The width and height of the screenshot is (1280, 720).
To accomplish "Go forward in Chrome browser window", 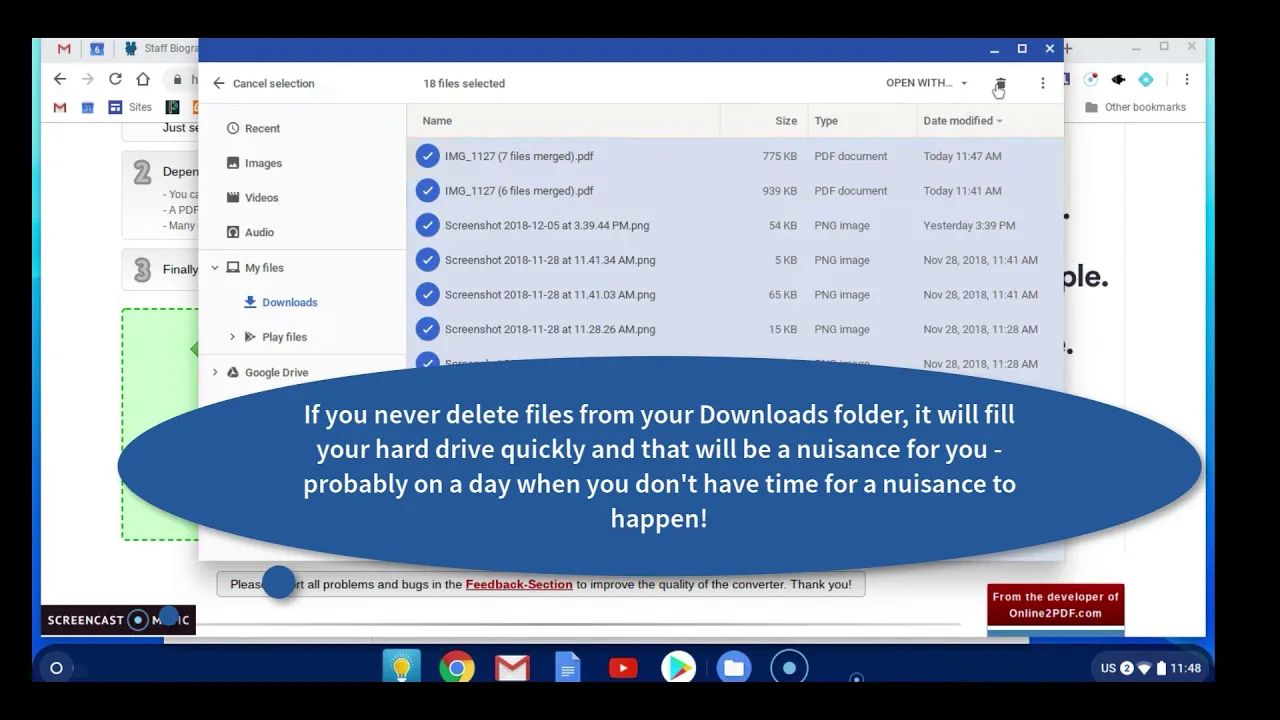I will pos(87,79).
